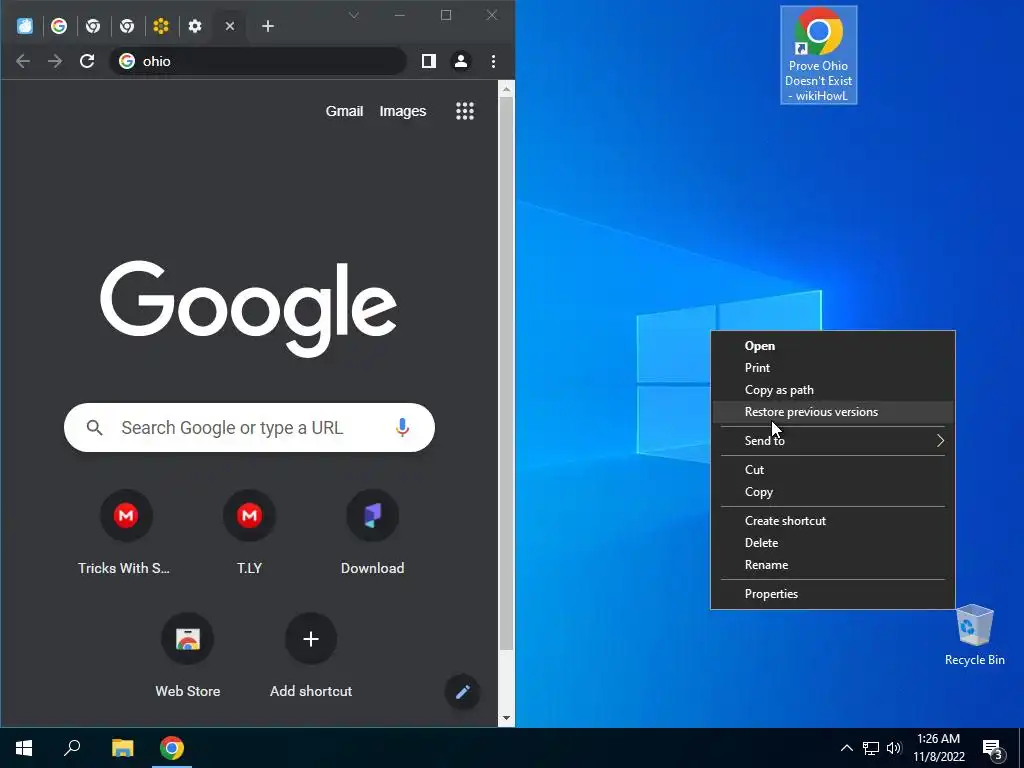
Task: Open the Download shortcut tile
Action: tap(372, 533)
